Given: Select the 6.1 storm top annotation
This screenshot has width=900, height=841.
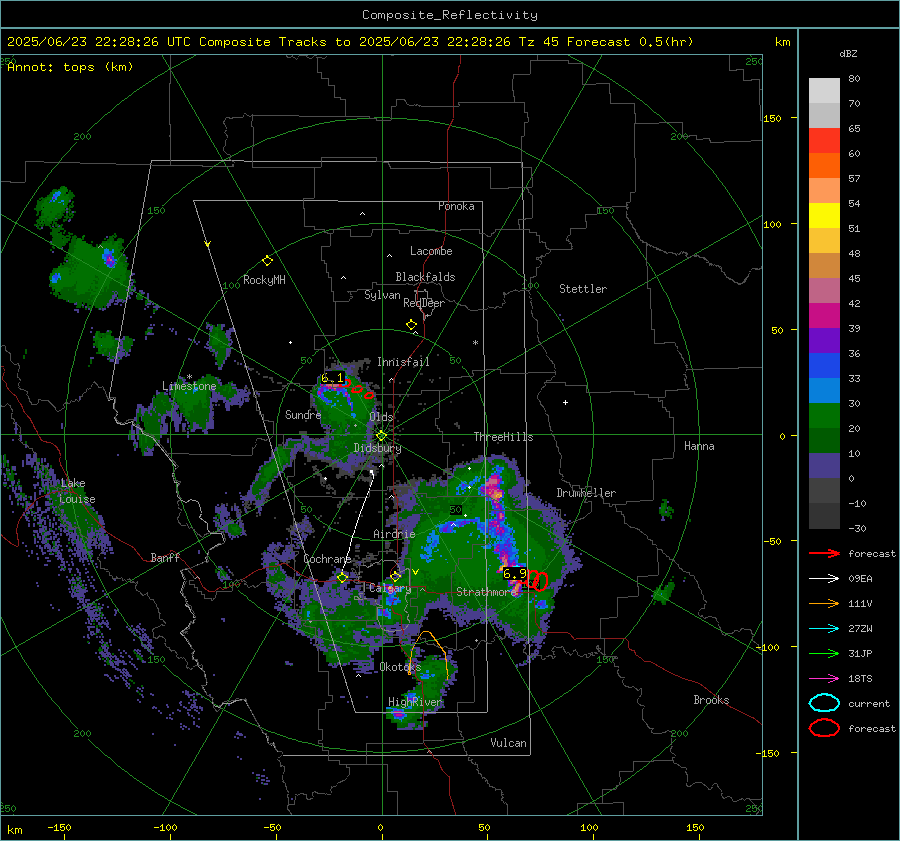Looking at the screenshot, I should (332, 378).
